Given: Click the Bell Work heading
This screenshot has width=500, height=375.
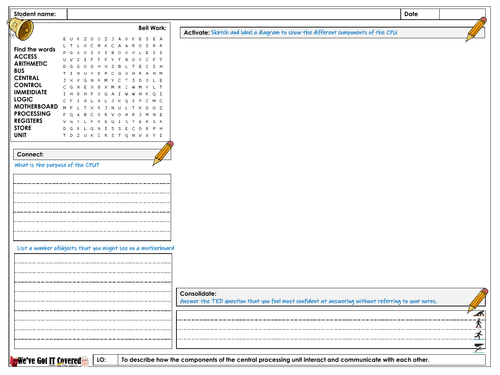Looking at the screenshot, I should [x=152, y=28].
